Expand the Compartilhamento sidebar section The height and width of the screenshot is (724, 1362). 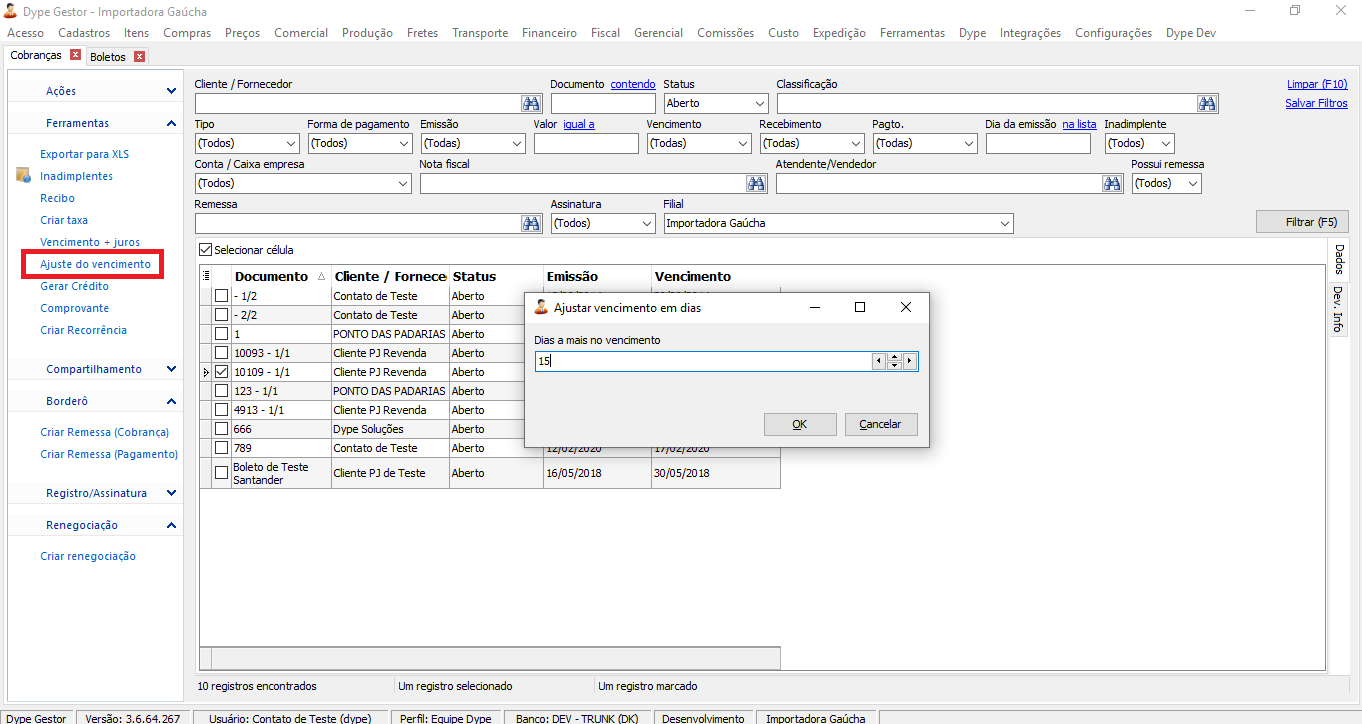click(172, 369)
